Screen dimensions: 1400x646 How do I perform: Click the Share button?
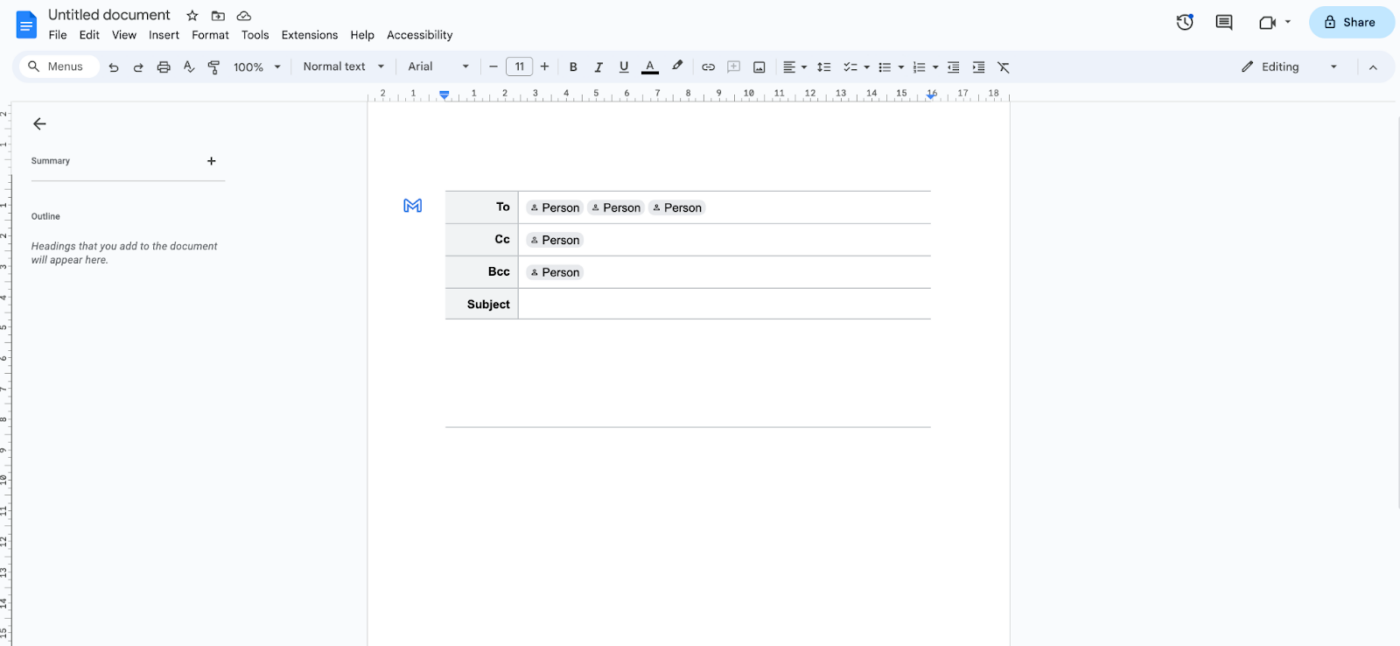coord(1350,21)
